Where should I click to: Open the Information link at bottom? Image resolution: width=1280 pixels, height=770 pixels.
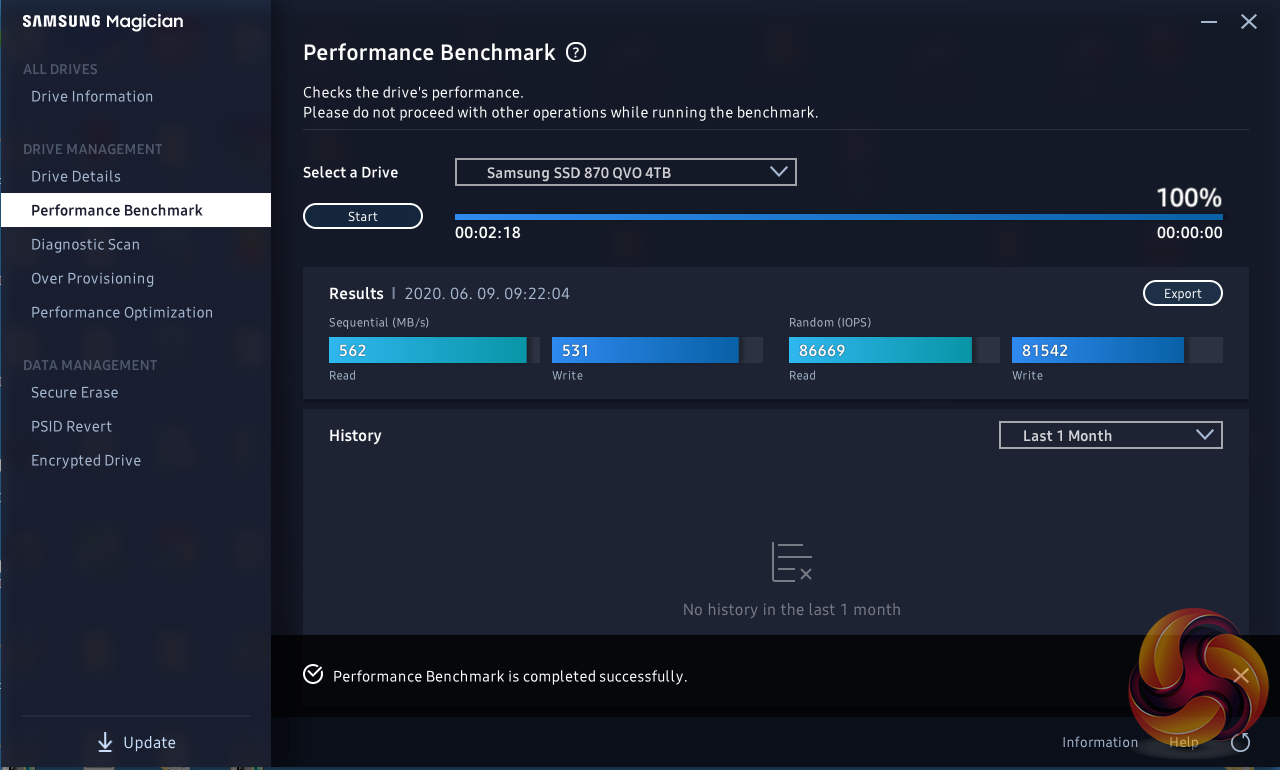coord(1099,742)
